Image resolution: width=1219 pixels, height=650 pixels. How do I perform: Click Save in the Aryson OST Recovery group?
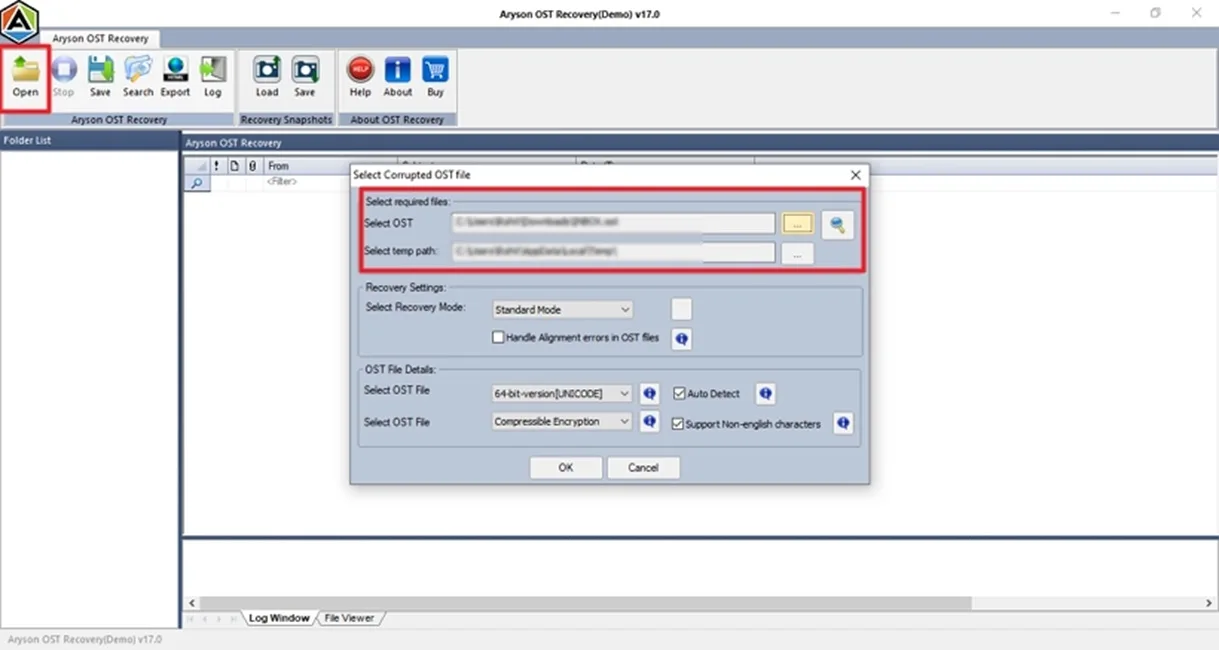tap(100, 77)
